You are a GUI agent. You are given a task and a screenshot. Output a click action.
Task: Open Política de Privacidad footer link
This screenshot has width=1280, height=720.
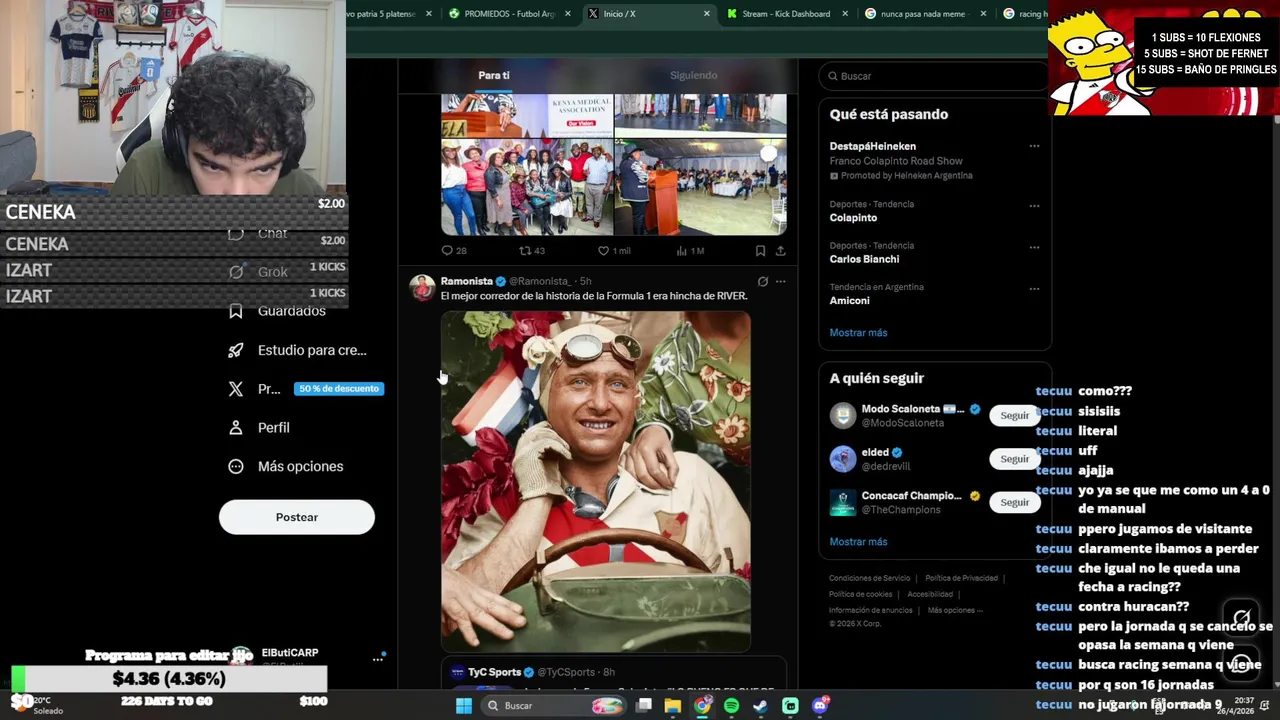(961, 578)
